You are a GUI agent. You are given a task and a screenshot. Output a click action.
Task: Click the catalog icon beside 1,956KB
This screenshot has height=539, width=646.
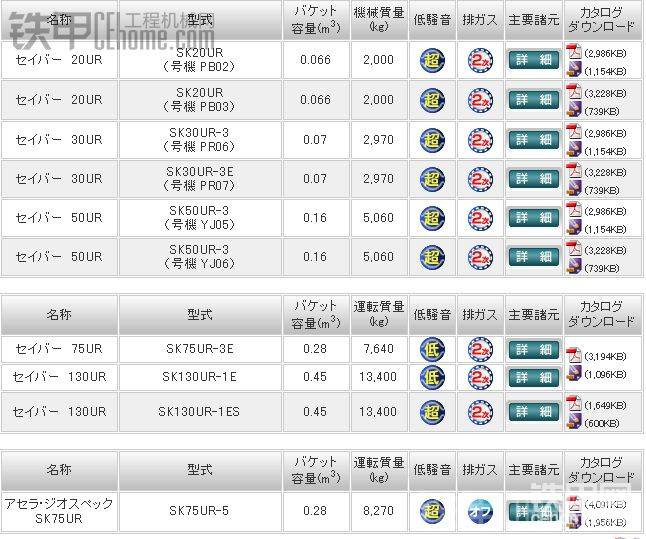pyautogui.click(x=573, y=522)
